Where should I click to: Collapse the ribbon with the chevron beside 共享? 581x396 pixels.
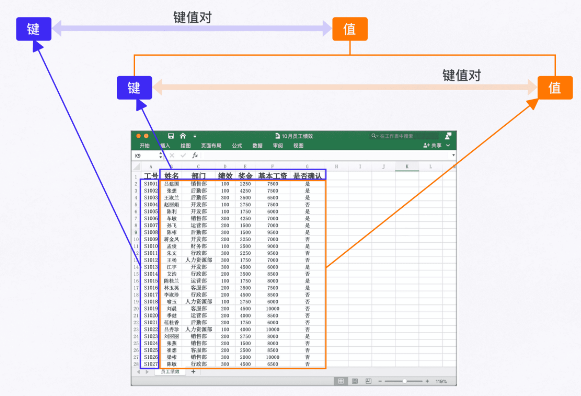point(448,146)
